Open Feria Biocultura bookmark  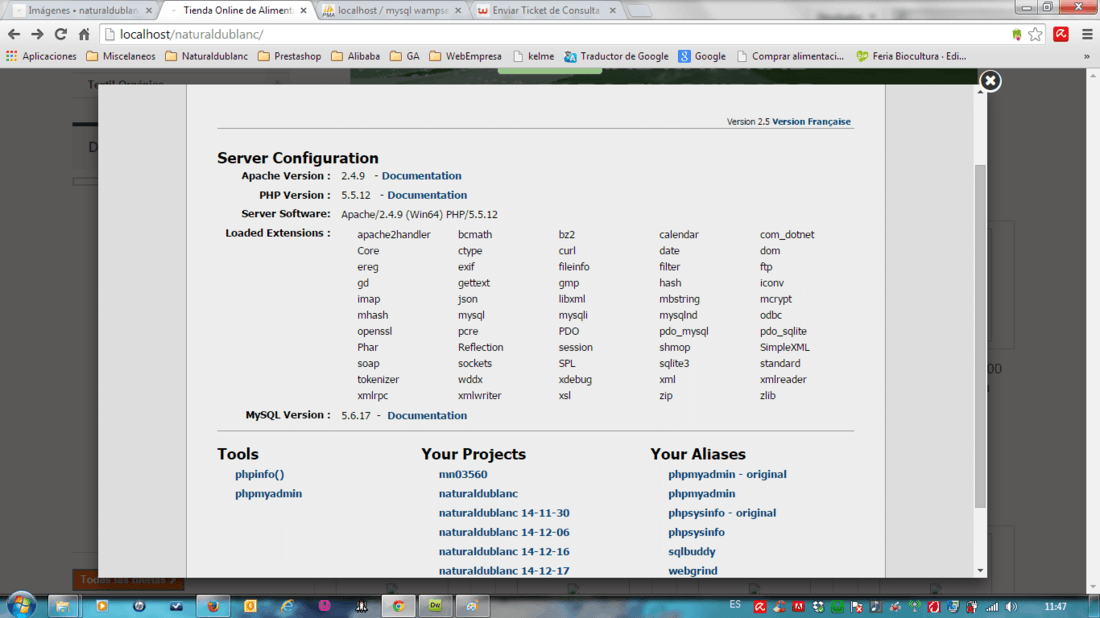[x=911, y=56]
